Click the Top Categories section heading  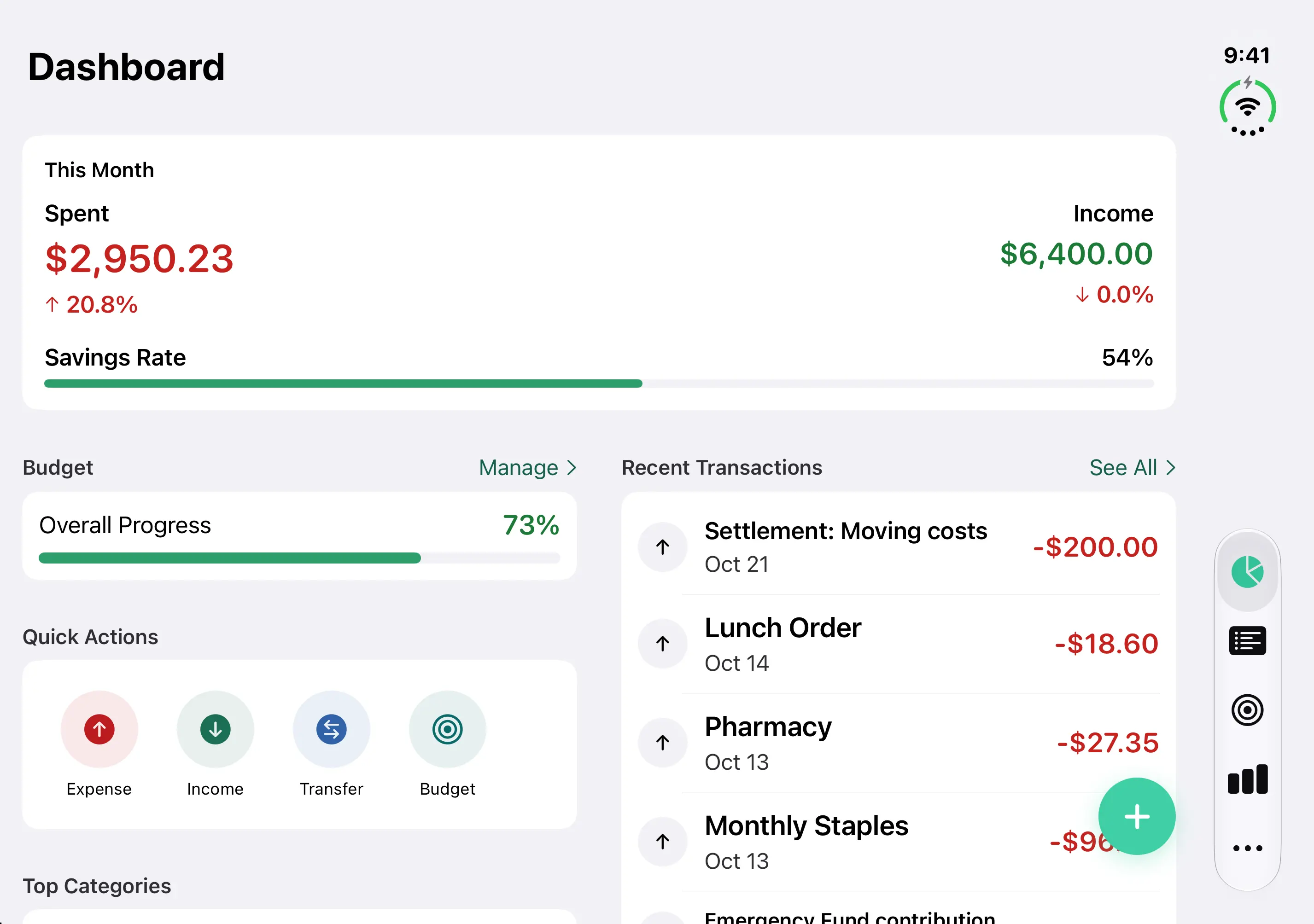pyautogui.click(x=97, y=886)
